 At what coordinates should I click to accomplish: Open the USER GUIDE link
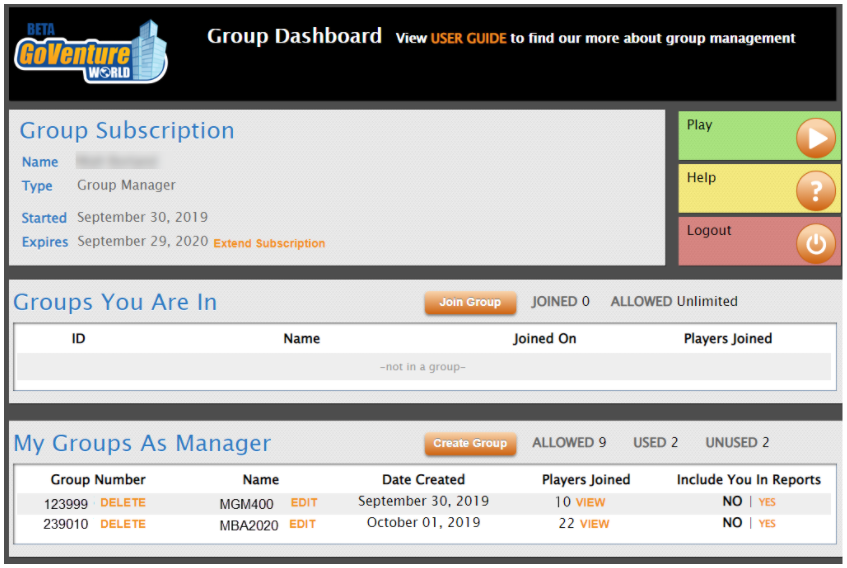(x=468, y=38)
